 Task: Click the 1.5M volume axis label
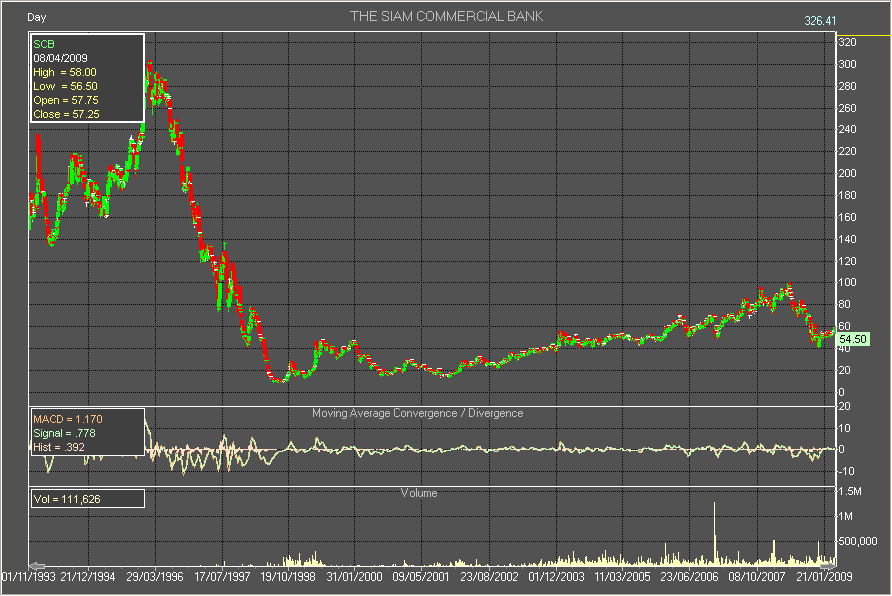click(850, 491)
